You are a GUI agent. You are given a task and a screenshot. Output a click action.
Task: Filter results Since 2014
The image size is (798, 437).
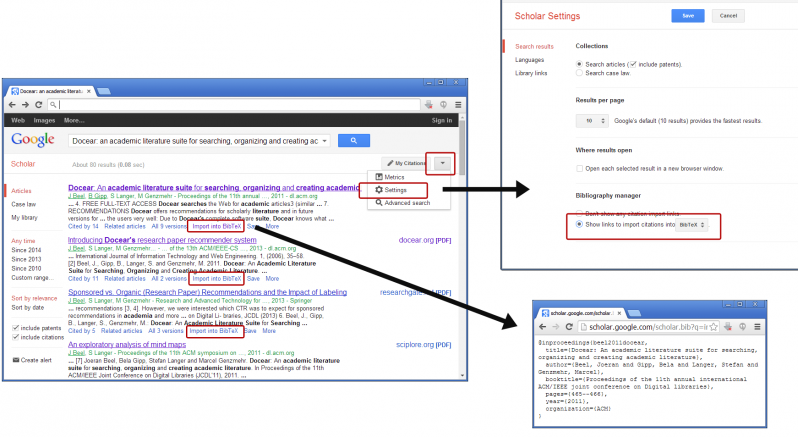pyautogui.click(x=26, y=250)
